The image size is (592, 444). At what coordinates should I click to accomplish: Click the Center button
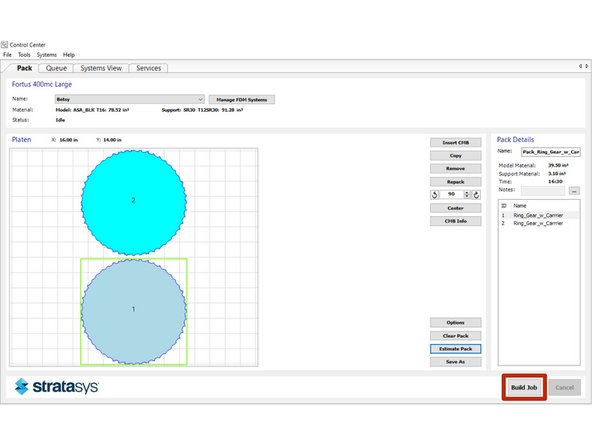[456, 208]
